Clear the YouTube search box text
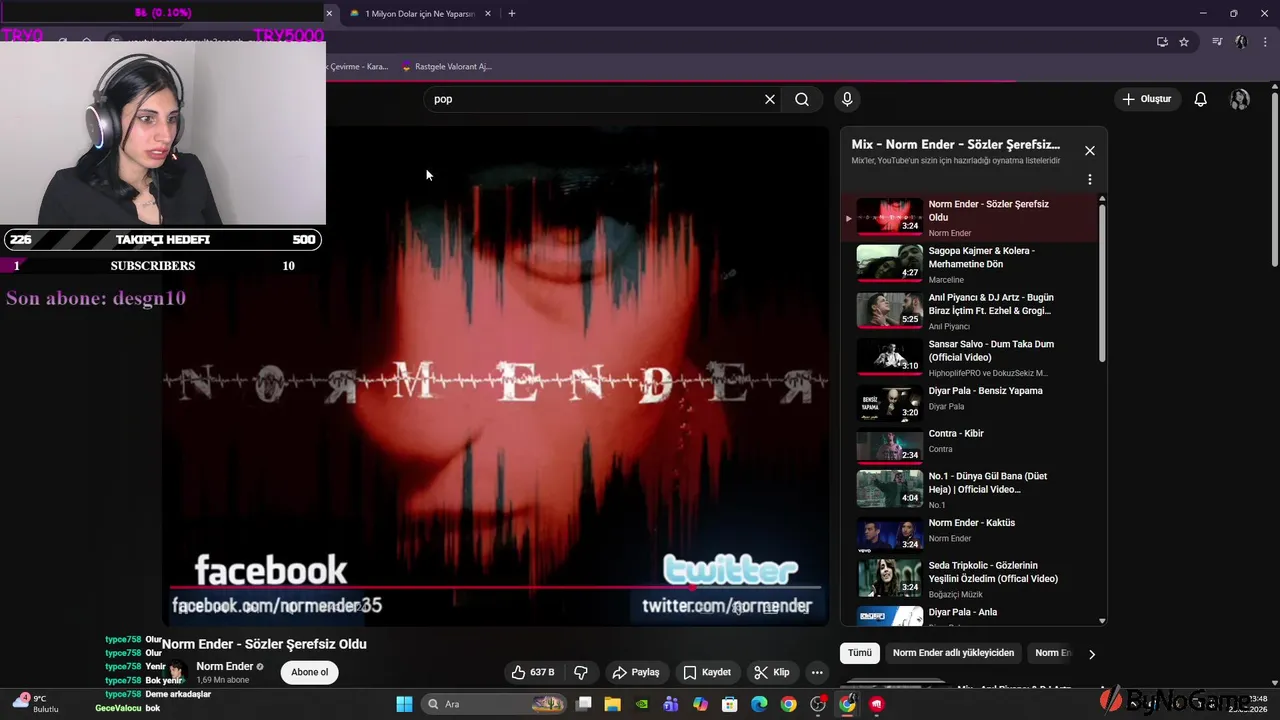Image resolution: width=1280 pixels, height=720 pixels. [x=770, y=99]
